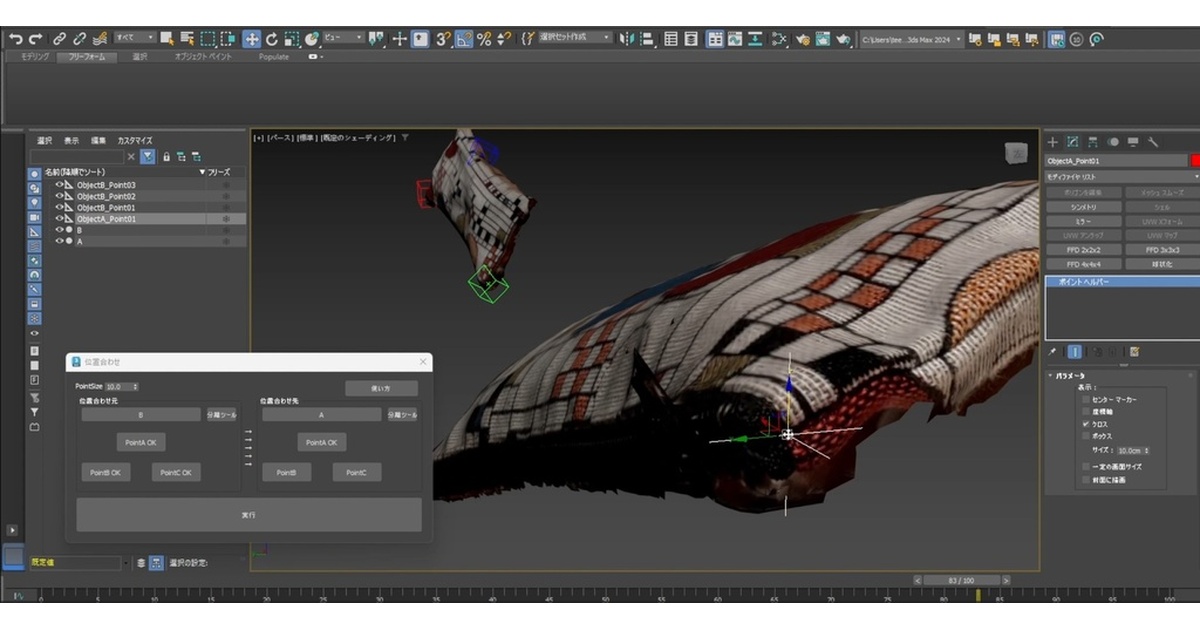This screenshot has height=630, width=1200.
Task: Hide ObjectB_Point03 using its eye icon
Action: (x=59, y=185)
